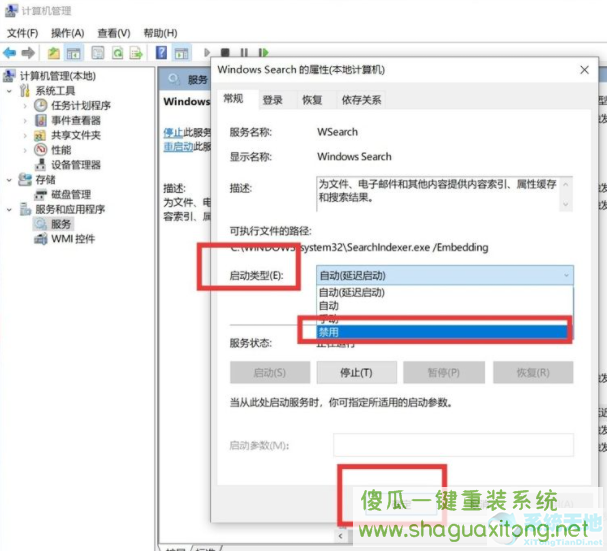Image resolution: width=607 pixels, height=551 pixels.
Task: Open the 查看(V) menu
Action: (114, 33)
